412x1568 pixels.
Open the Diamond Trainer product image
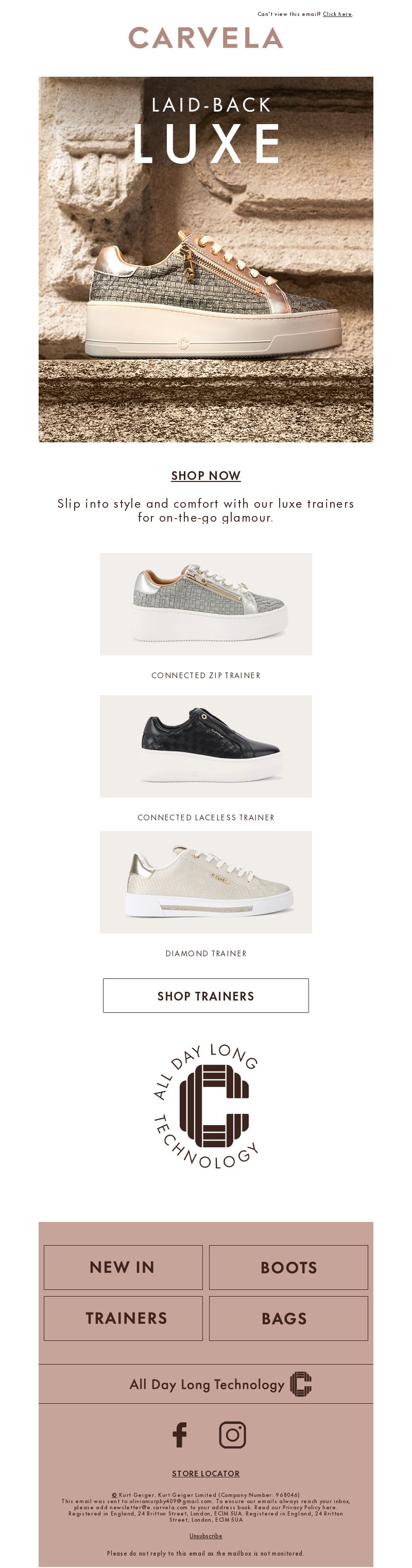[x=205, y=882]
